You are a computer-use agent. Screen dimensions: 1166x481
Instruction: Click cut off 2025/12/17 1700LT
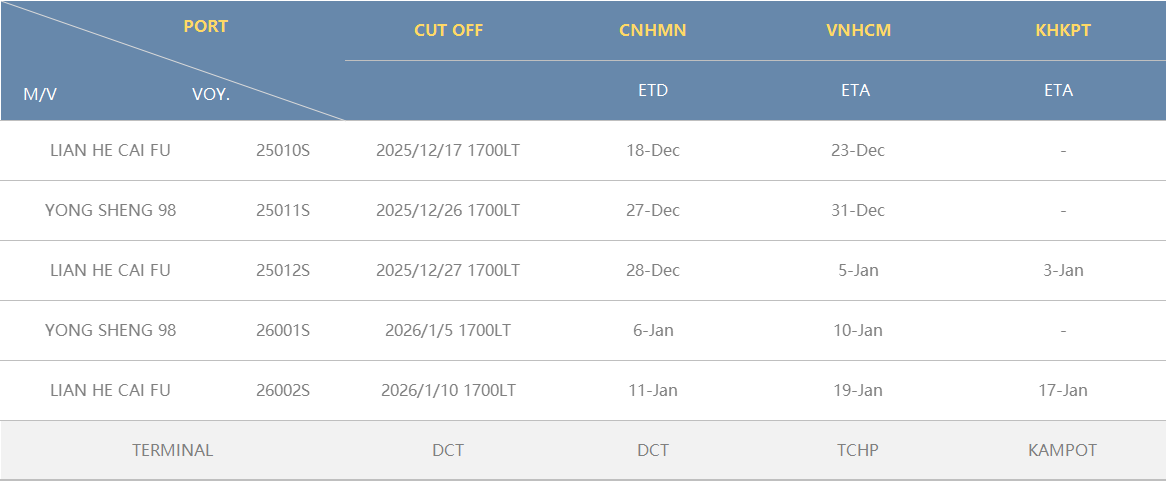tap(448, 151)
